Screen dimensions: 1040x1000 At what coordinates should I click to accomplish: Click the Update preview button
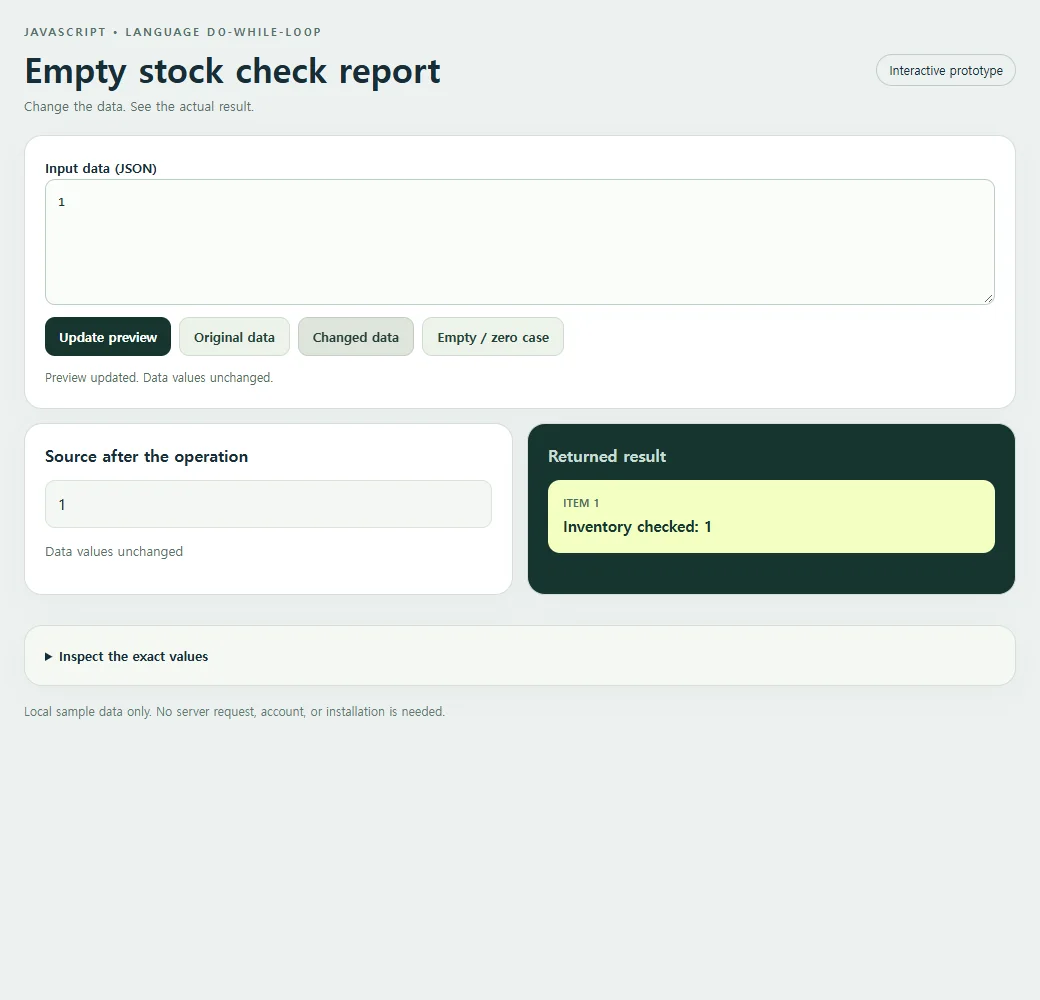(x=108, y=337)
